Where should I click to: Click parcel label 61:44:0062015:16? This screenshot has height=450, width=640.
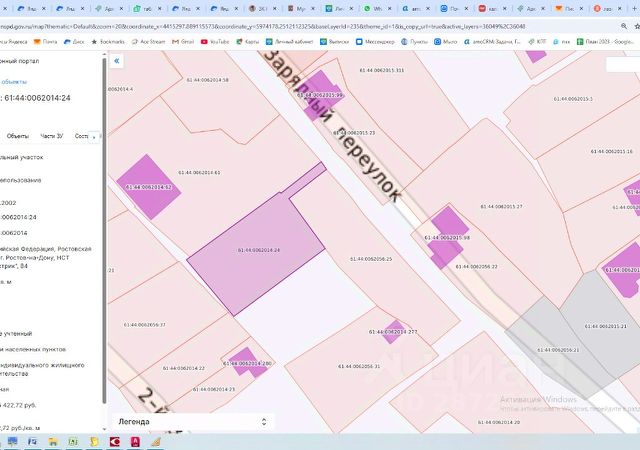coord(611,151)
